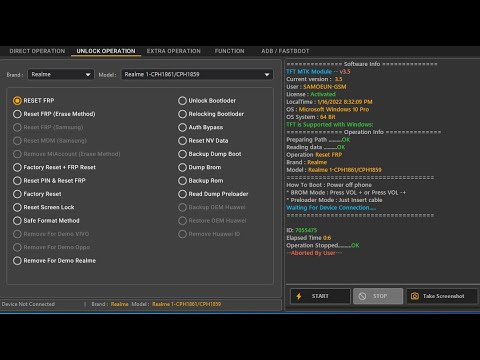Image resolution: width=480 pixels, height=360 pixels.
Task: Switch to UNLOCK OPERATION tab
Action: tap(106, 51)
